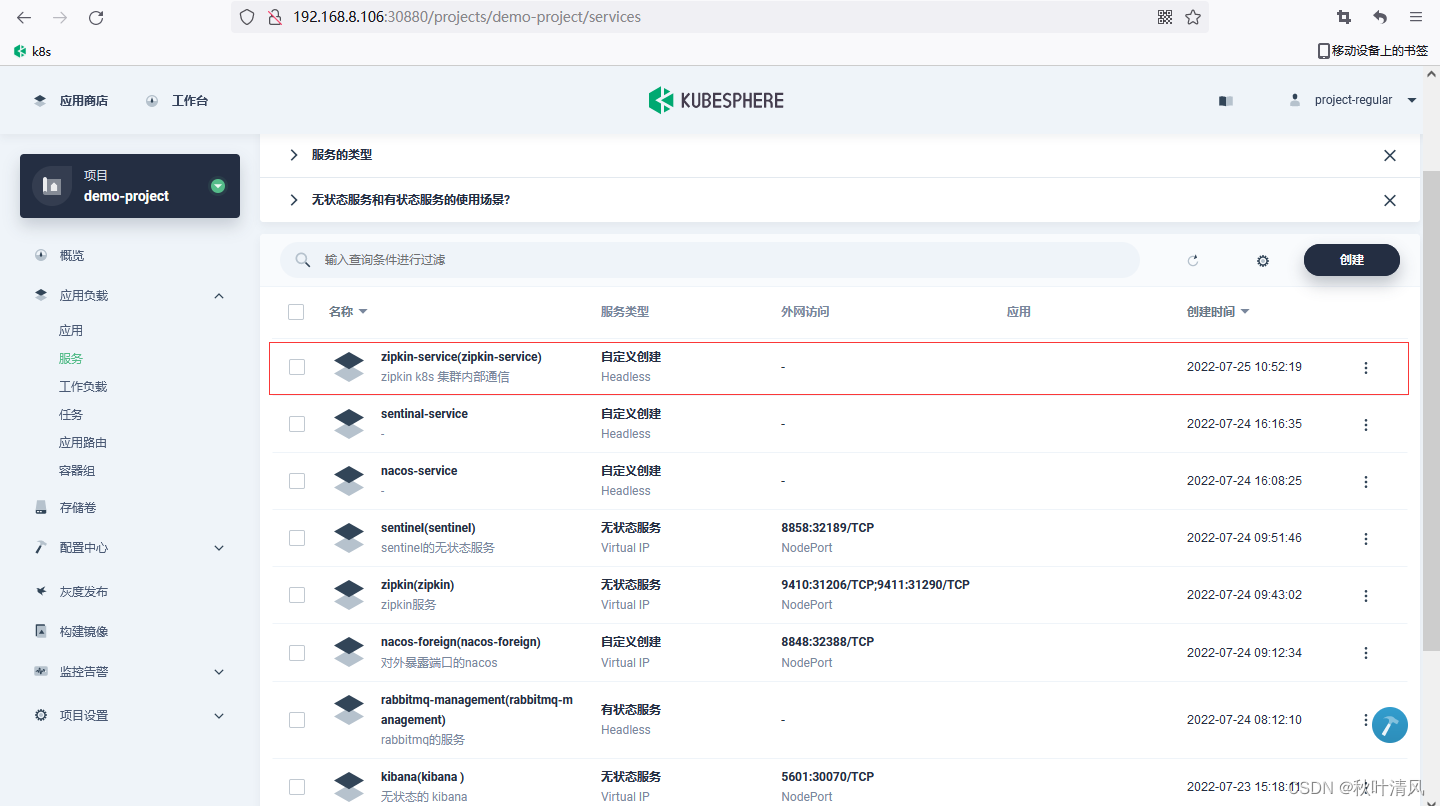Sort by 名称 column
The image size is (1440, 806).
348,312
